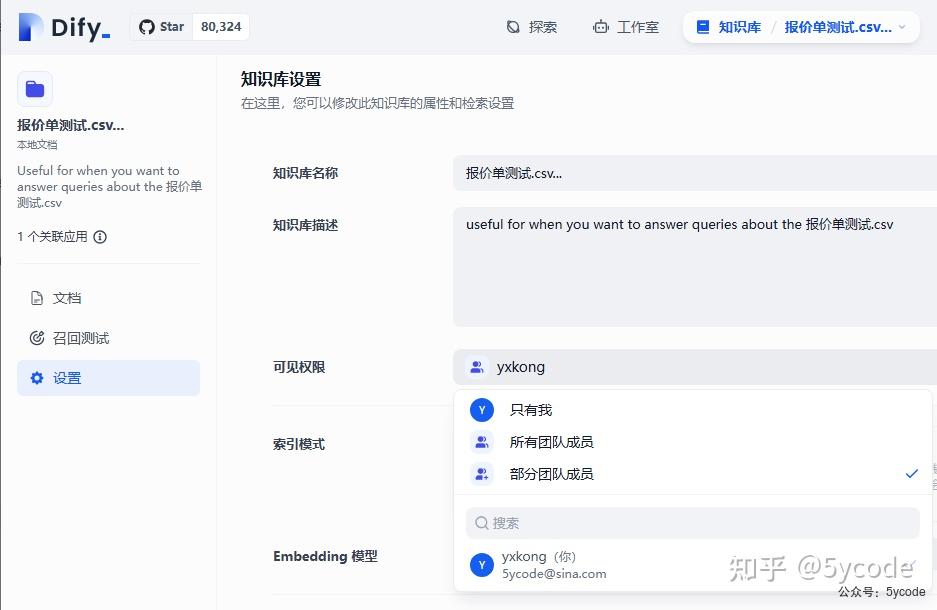The image size is (937, 610).
Task: Switch to the 文档 section
Action: pyautogui.click(x=37, y=298)
